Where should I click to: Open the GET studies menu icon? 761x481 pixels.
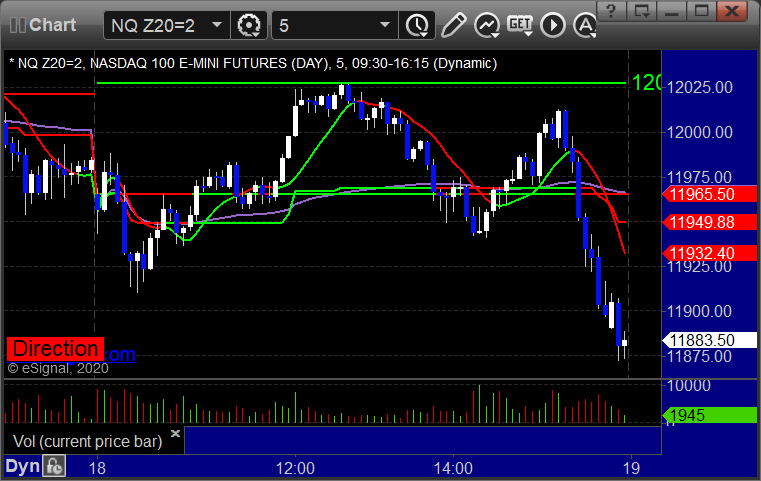point(520,25)
